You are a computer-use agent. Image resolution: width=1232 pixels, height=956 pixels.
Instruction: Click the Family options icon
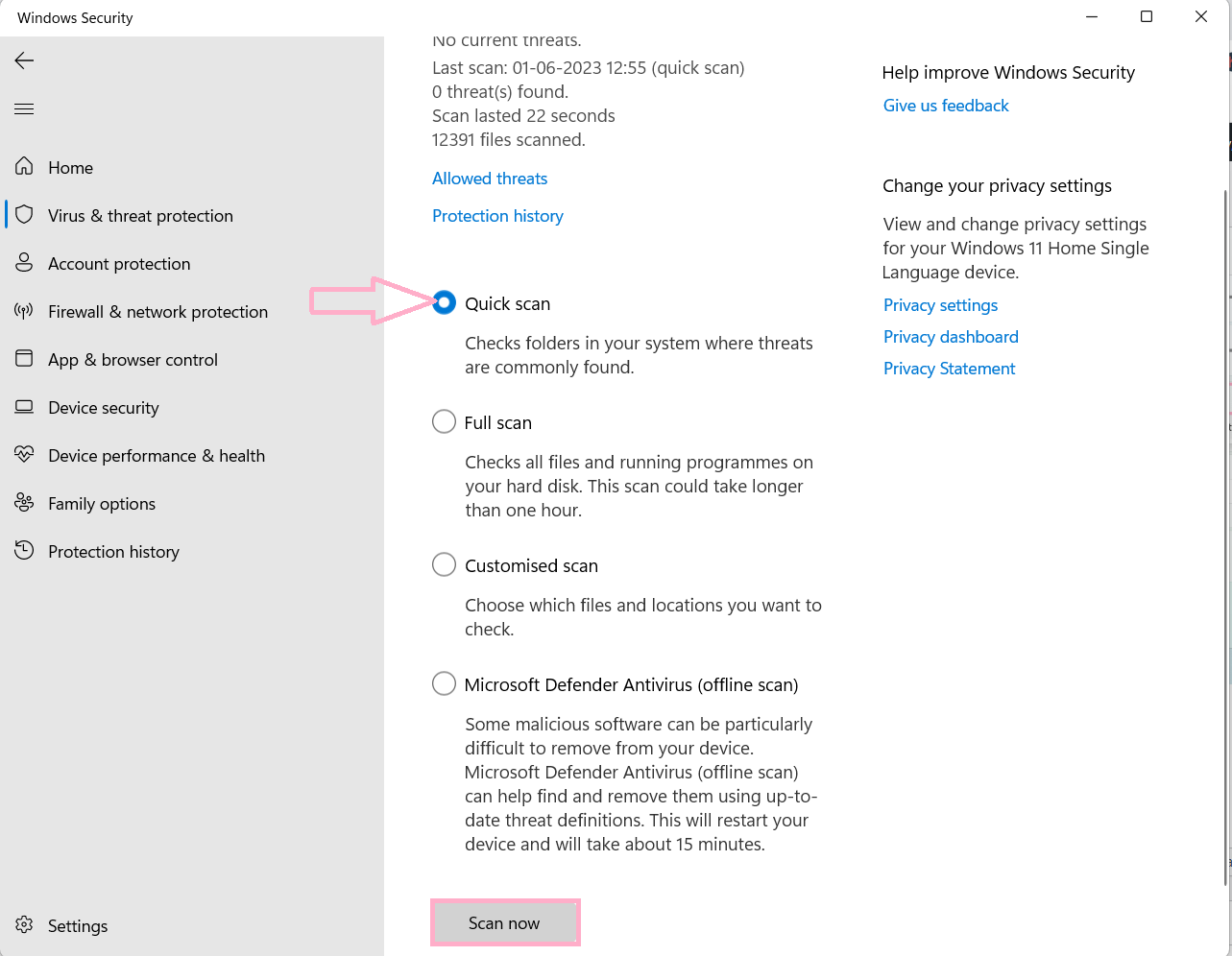coord(25,503)
